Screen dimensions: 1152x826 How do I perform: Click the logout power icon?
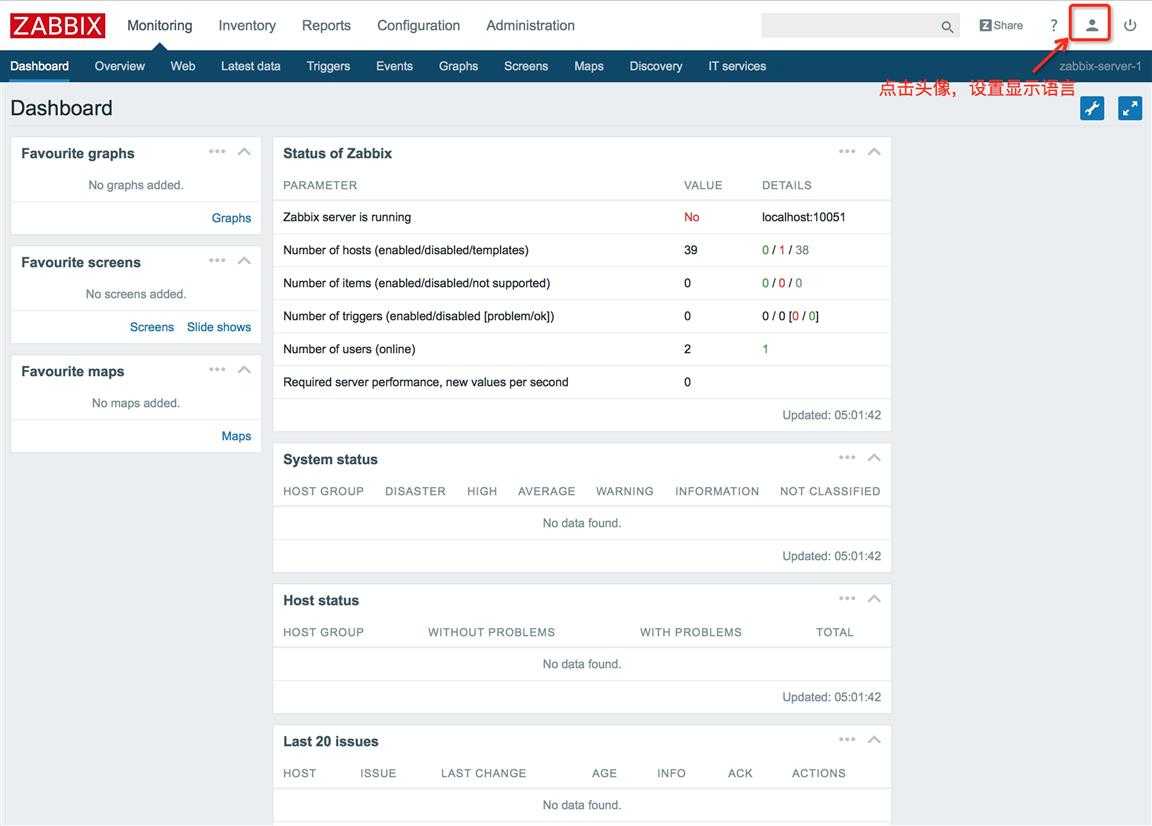[1130, 26]
